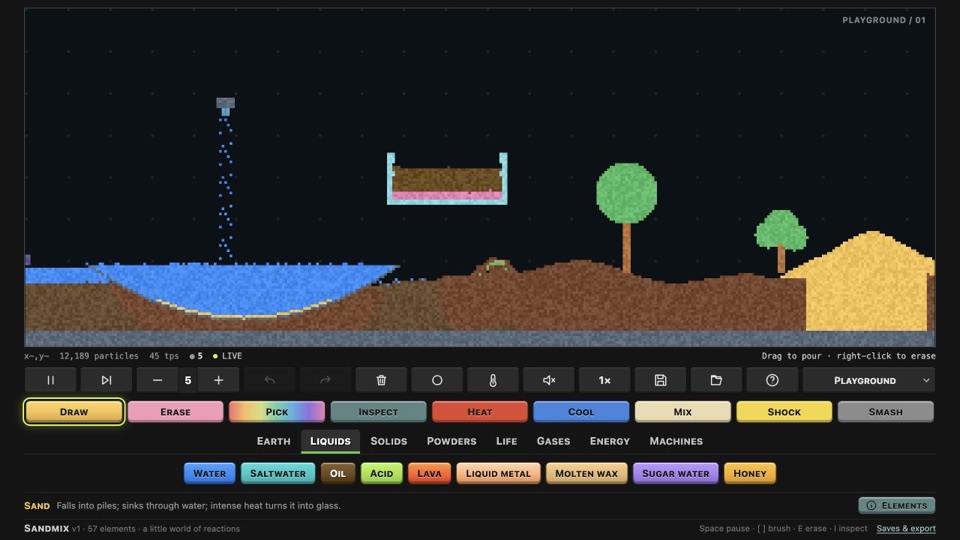This screenshot has width=960, height=540.
Task: Select the Mix tool
Action: (683, 411)
